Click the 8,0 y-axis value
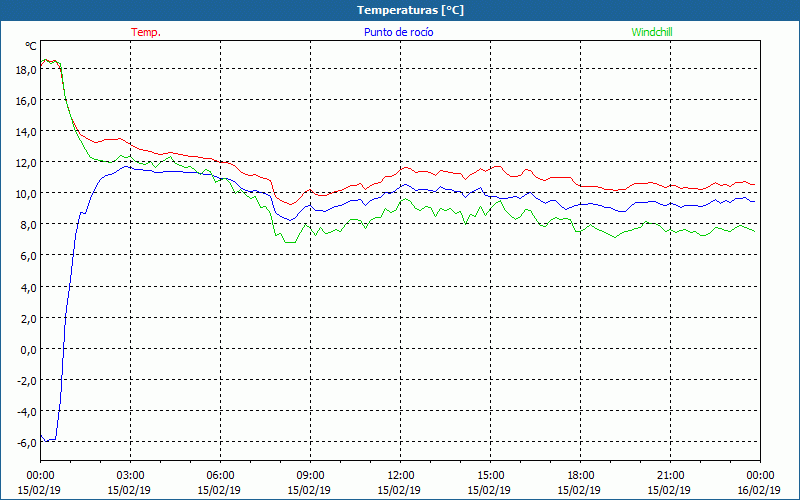This screenshot has height=500, width=800. [28, 226]
